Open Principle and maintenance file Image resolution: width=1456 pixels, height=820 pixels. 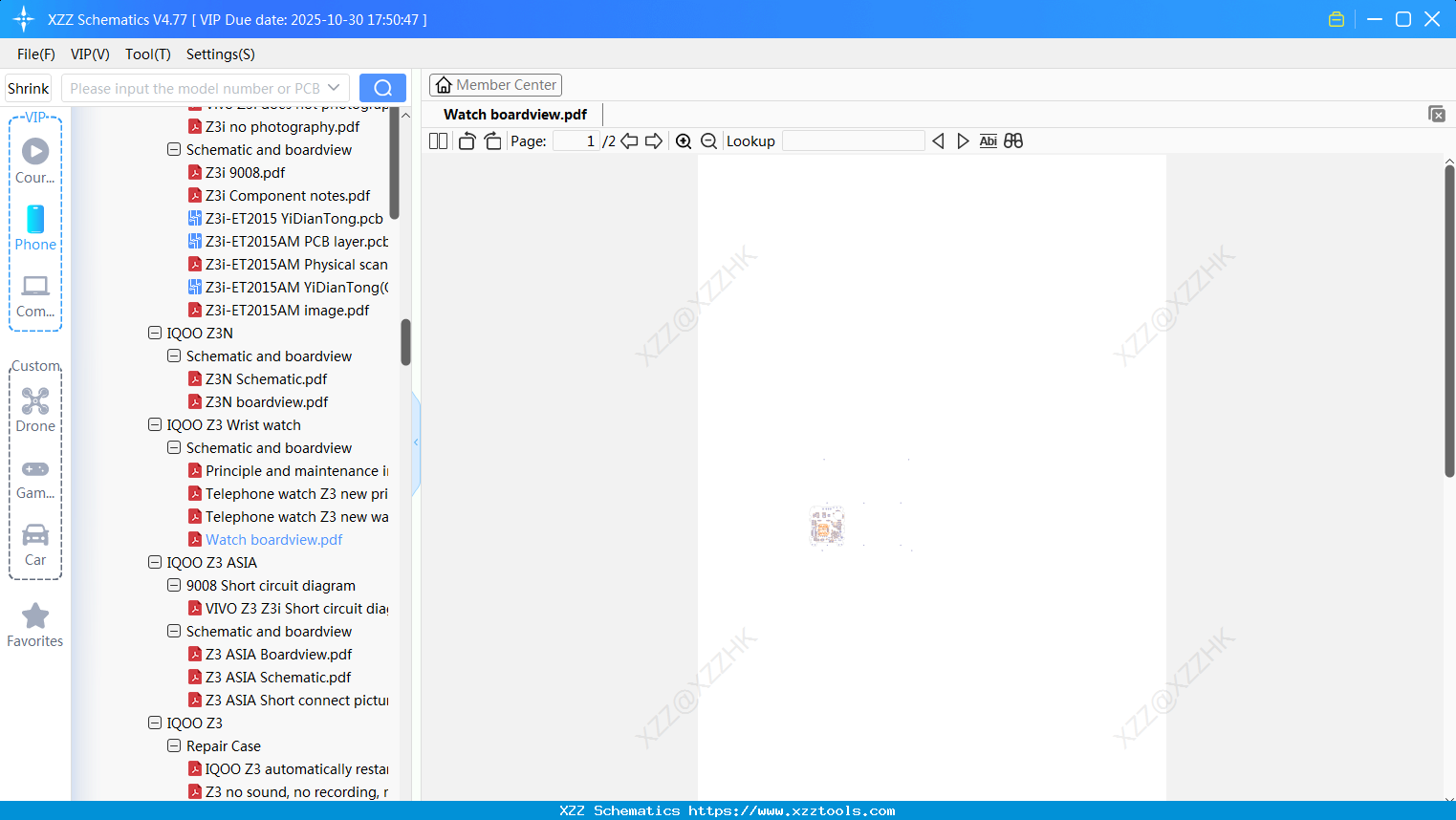point(296,471)
